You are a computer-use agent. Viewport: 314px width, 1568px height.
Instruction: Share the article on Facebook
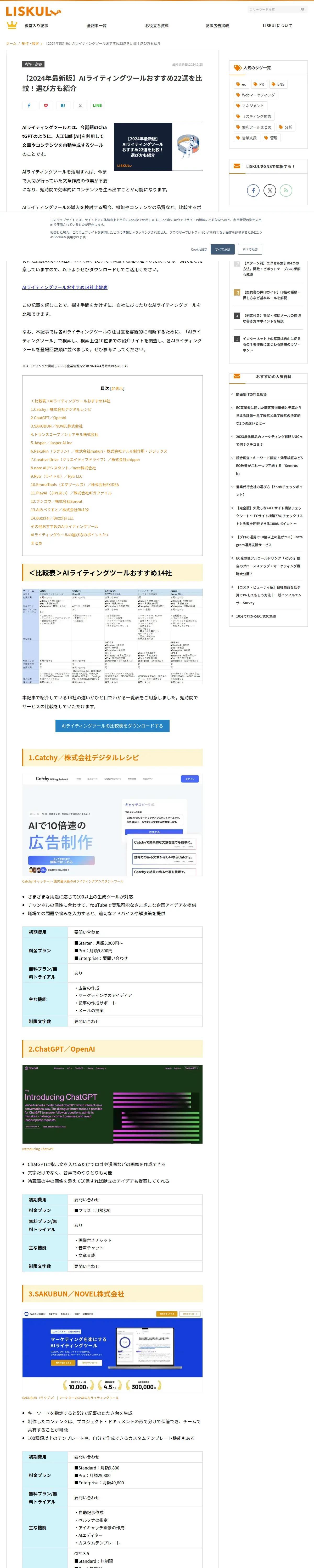pos(29,105)
